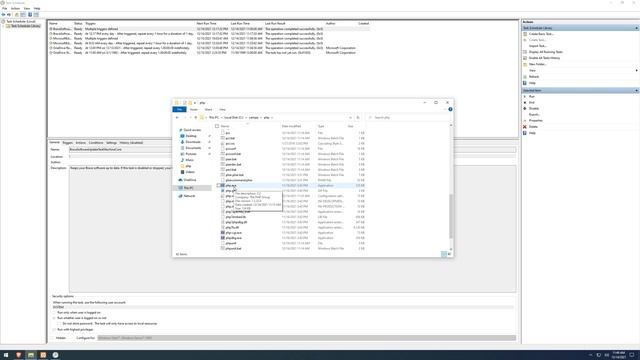
Task: Open Desktop in Explorer quick access
Action: [x=191, y=136]
